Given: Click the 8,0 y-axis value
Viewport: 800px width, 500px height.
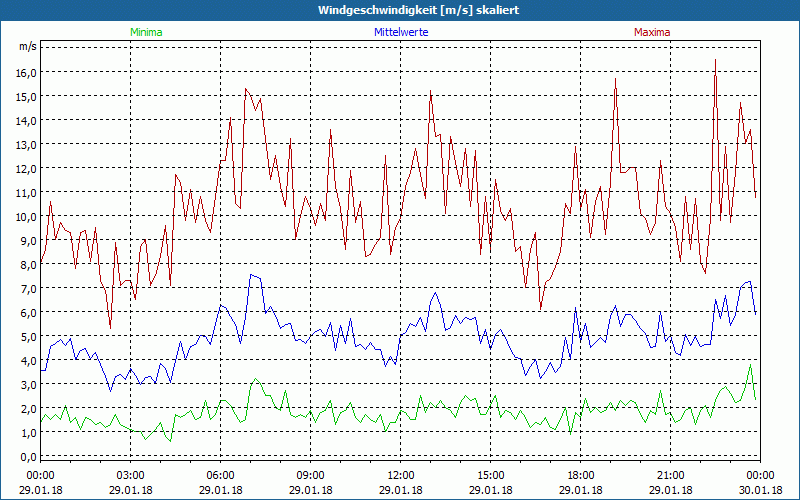Looking at the screenshot, I should coord(28,264).
